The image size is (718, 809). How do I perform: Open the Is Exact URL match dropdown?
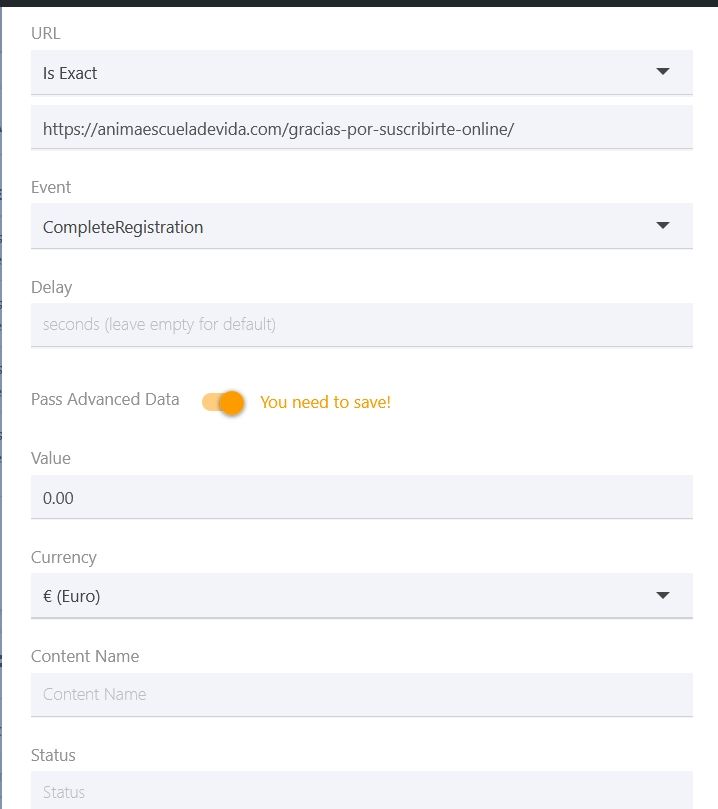pyautogui.click(x=362, y=72)
